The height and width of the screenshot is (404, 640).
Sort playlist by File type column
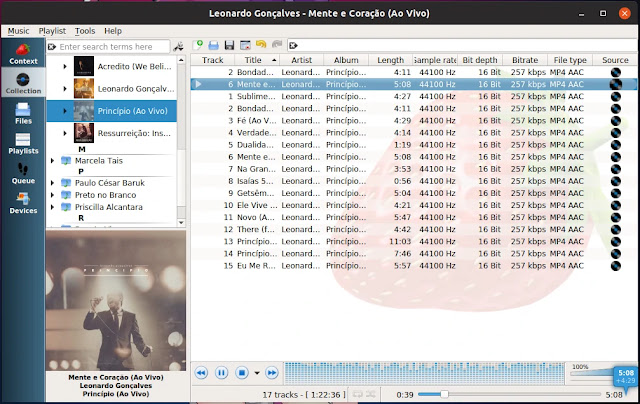[570, 60]
